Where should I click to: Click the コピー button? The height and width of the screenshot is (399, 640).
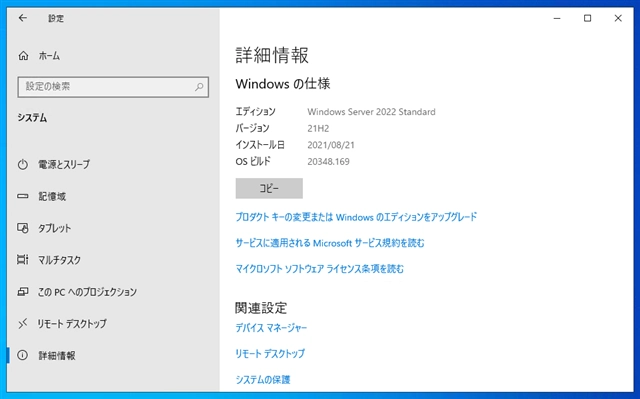pyautogui.click(x=269, y=188)
